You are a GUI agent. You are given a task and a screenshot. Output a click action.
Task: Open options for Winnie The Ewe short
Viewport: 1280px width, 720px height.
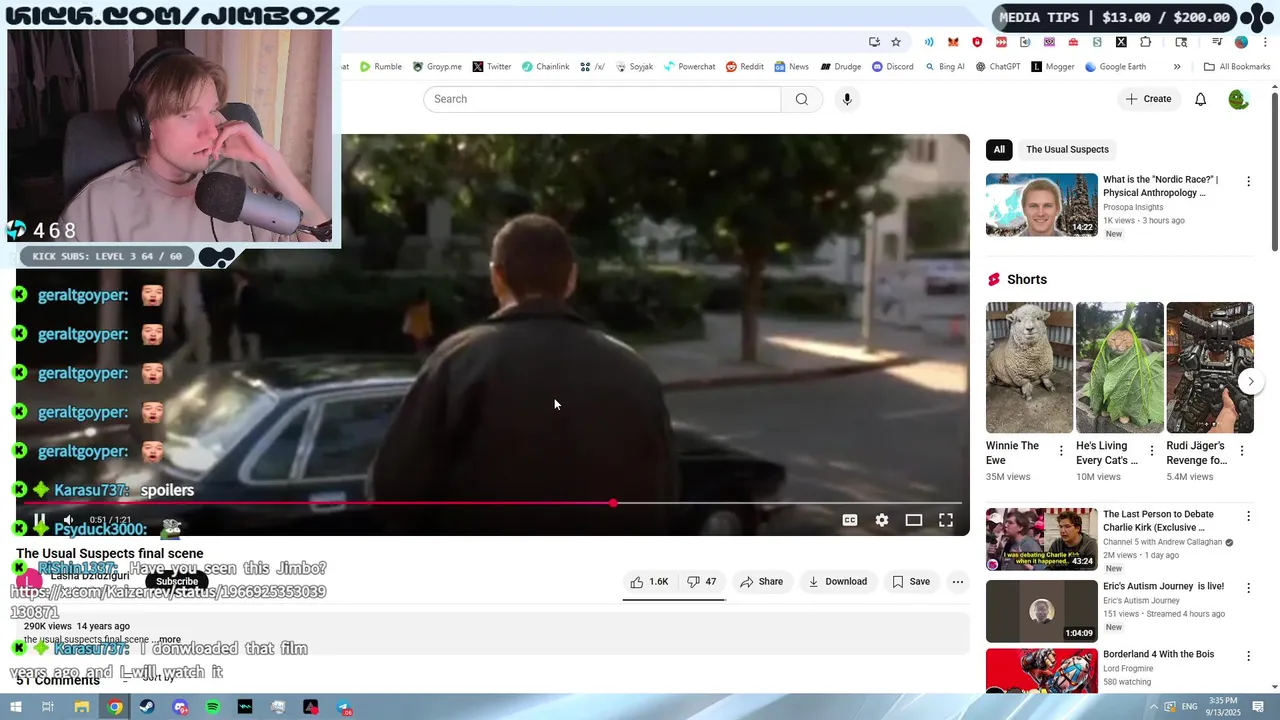(x=1061, y=451)
